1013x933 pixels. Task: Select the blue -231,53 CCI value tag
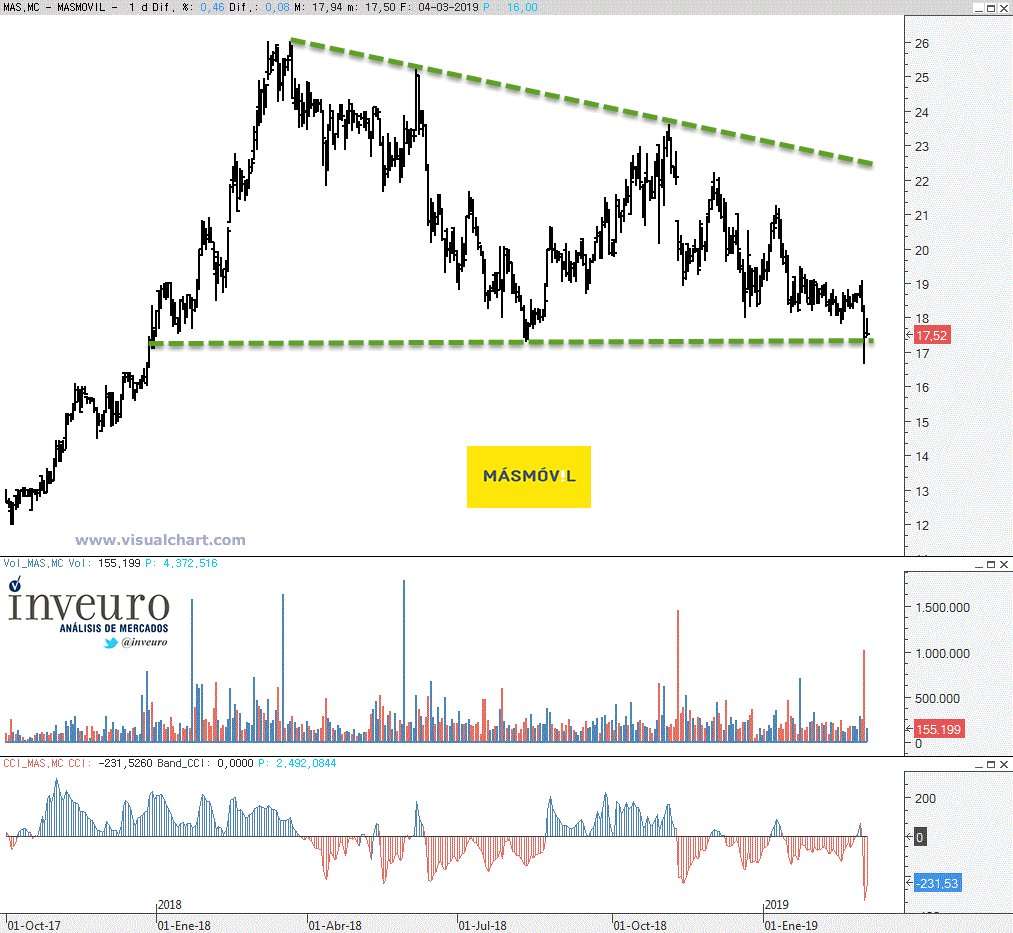(938, 883)
